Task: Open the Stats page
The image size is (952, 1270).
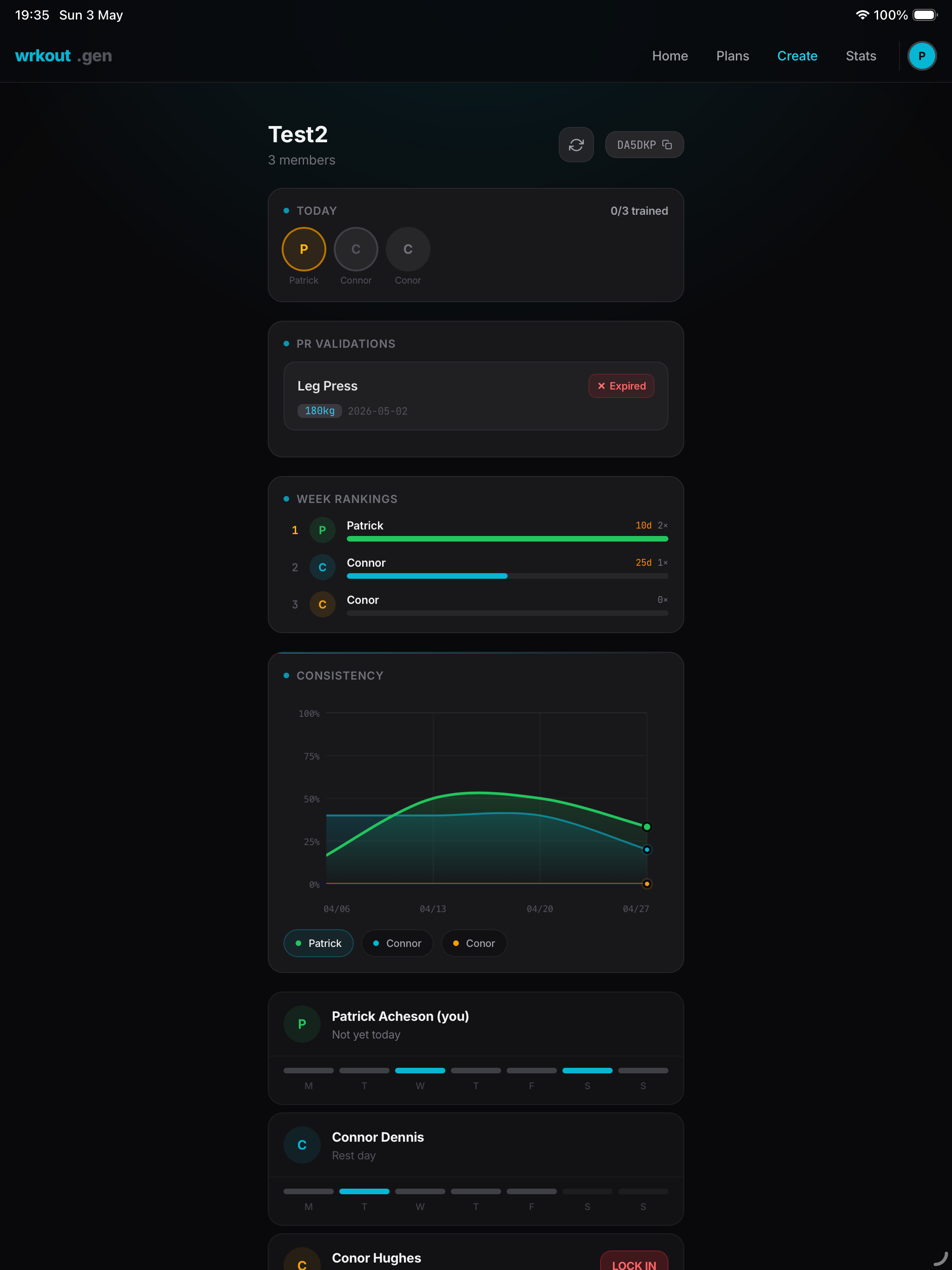Action: coord(861,56)
